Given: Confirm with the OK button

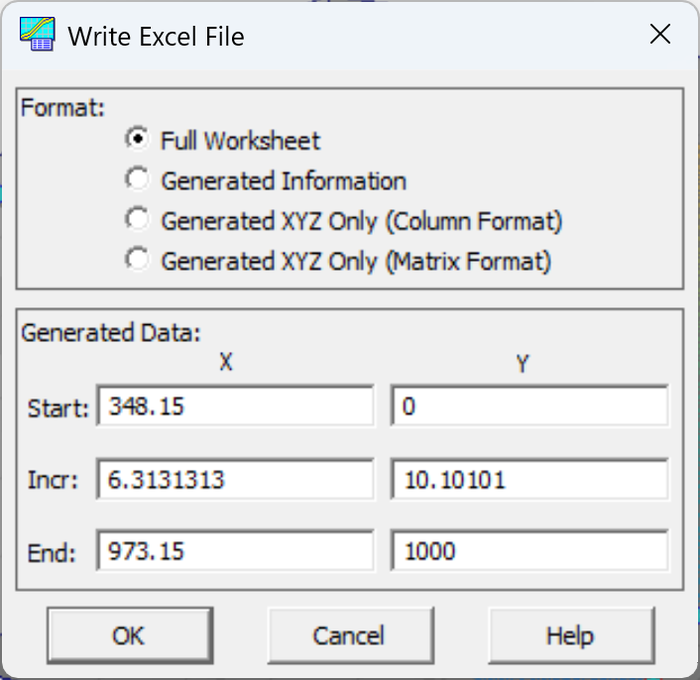Looking at the screenshot, I should (x=130, y=635).
